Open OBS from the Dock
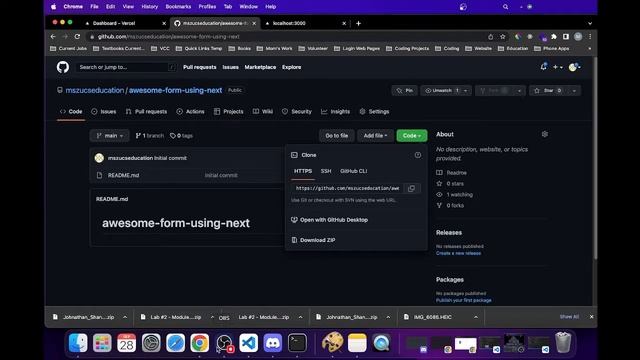This screenshot has width=640, height=360. [x=224, y=342]
